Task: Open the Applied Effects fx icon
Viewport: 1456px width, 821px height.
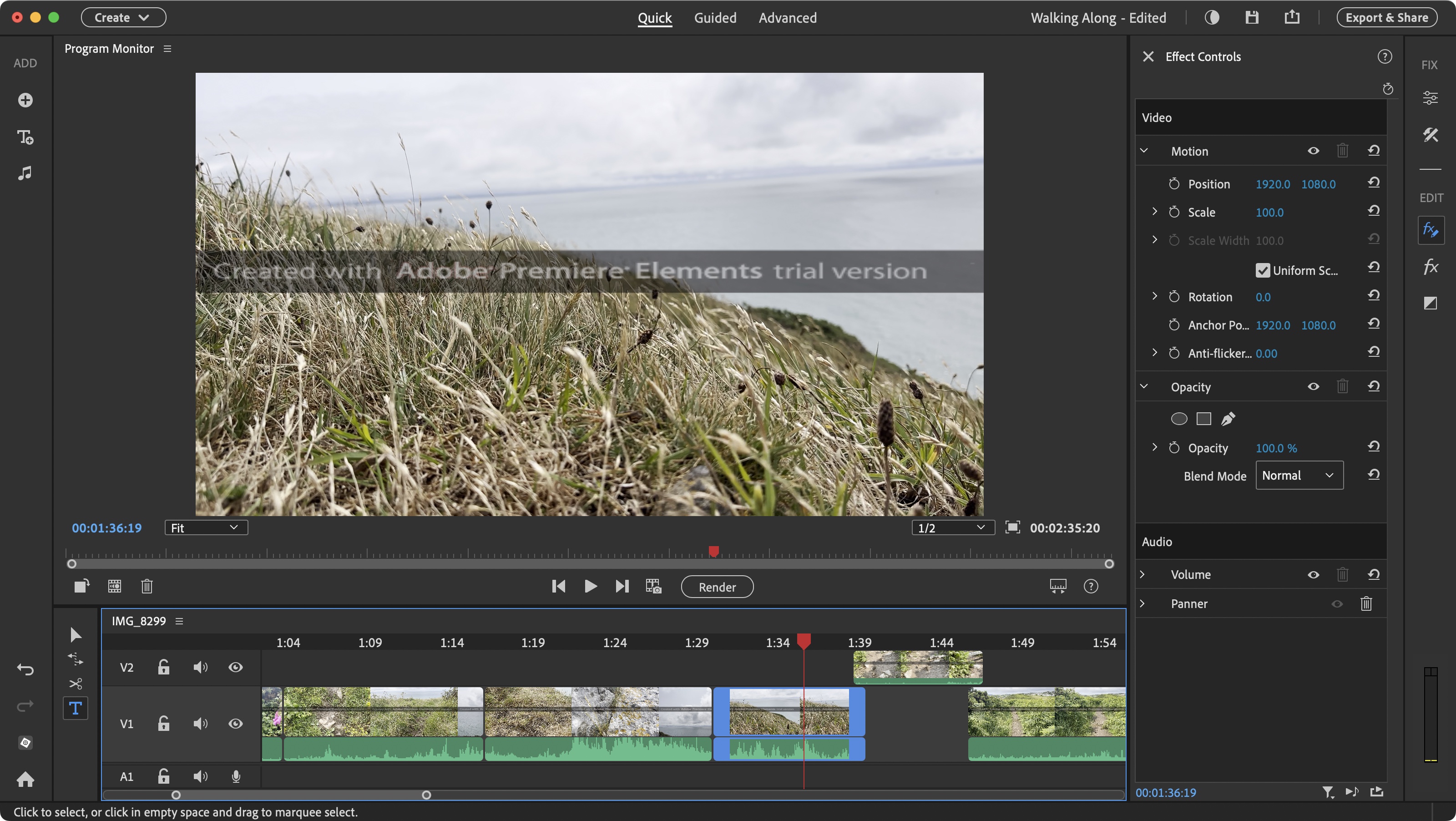Action: 1431,230
